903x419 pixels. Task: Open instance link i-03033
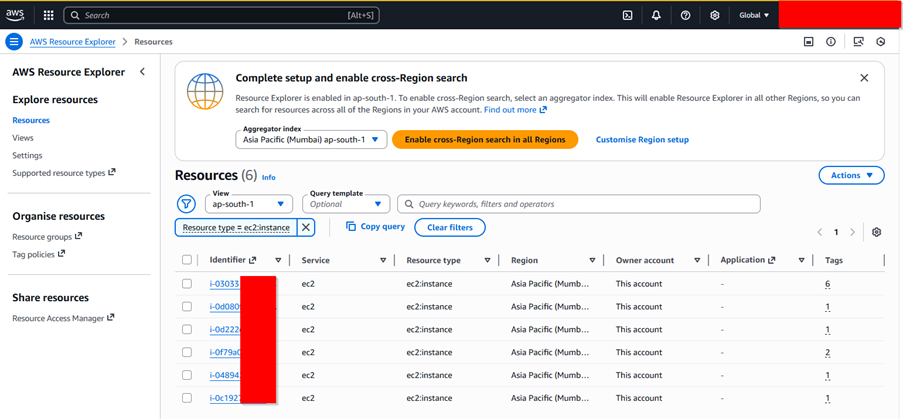click(x=225, y=284)
